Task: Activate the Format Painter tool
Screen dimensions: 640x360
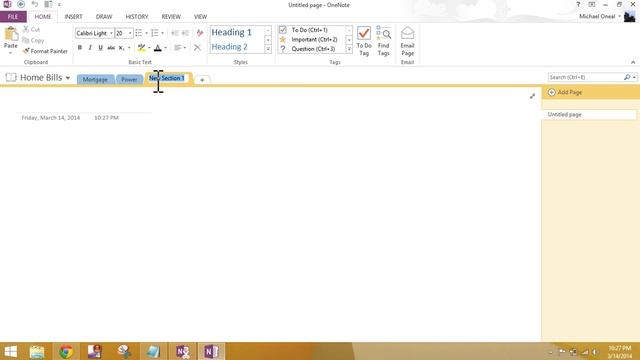Action: click(x=45, y=51)
